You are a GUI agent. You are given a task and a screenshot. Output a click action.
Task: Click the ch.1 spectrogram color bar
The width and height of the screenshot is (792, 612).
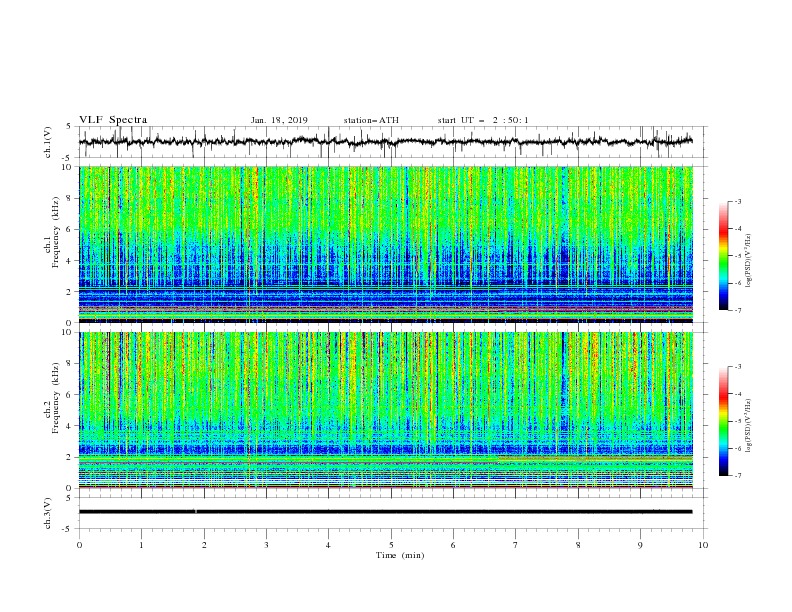[723, 256]
